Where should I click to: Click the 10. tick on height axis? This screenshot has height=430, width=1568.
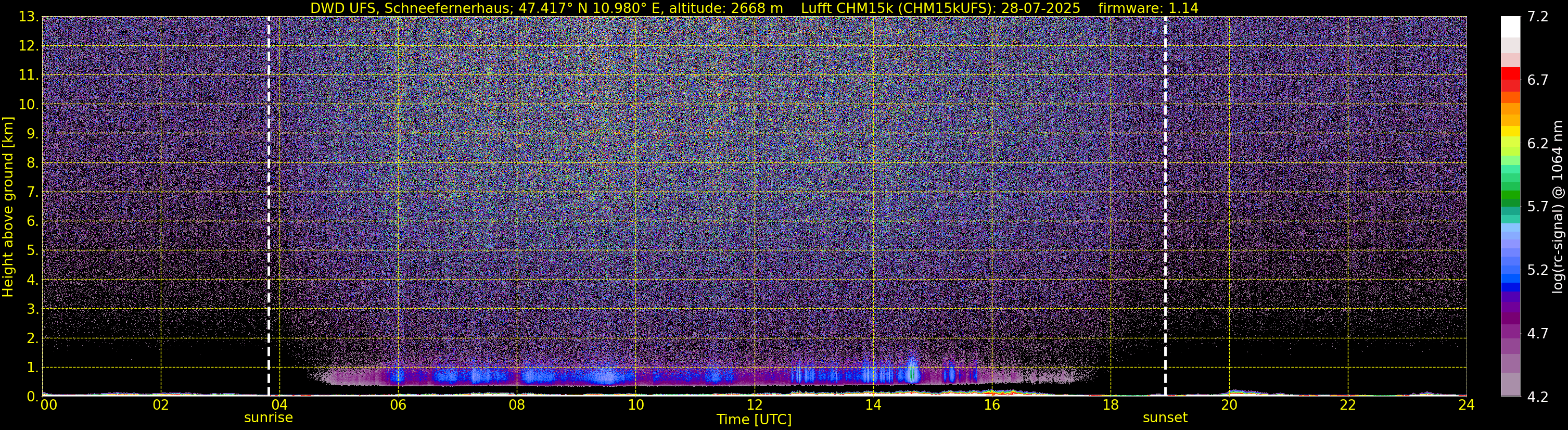[x=28, y=105]
